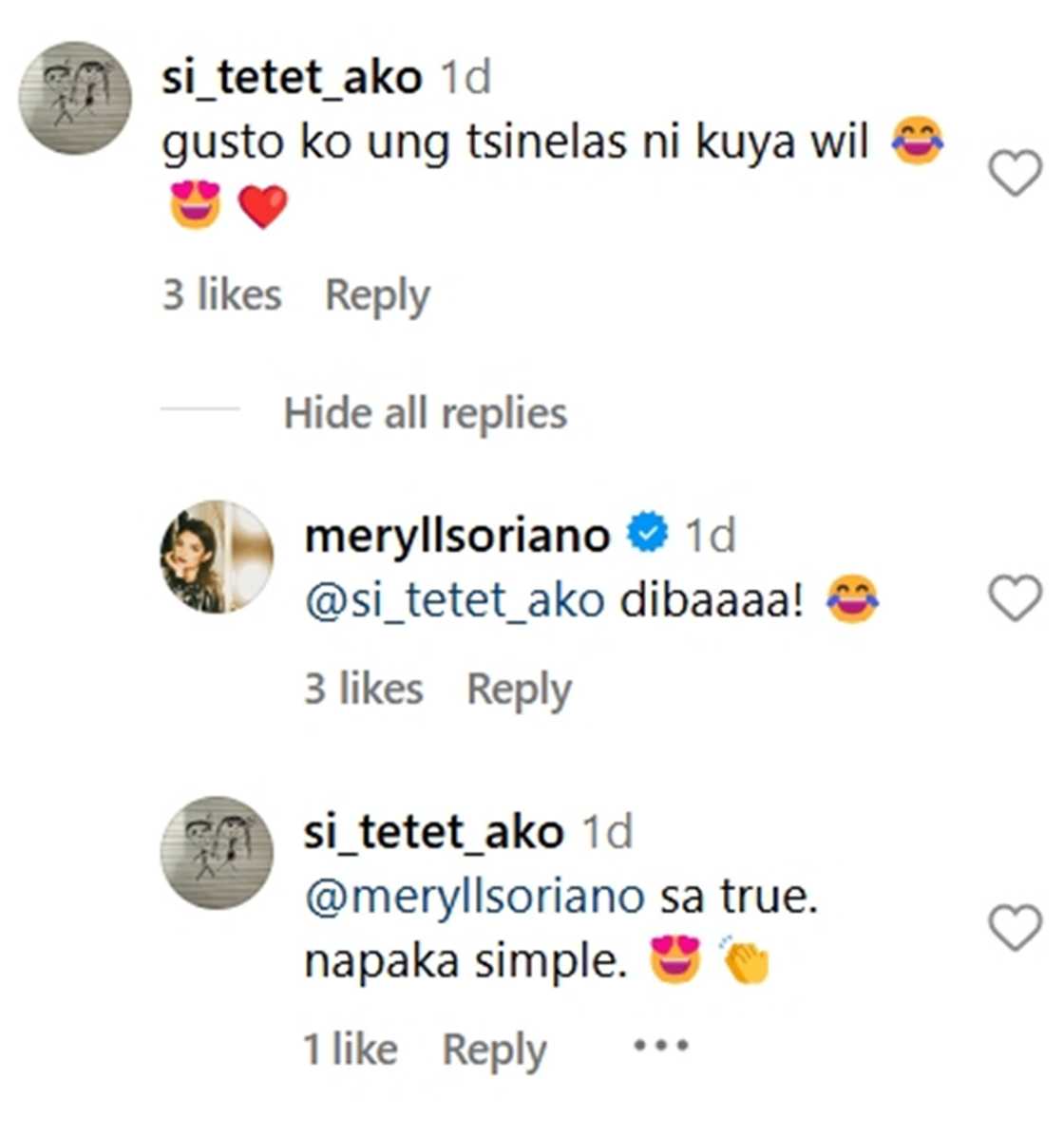Click the @meryllsoriano mention in the last reply

474,897
